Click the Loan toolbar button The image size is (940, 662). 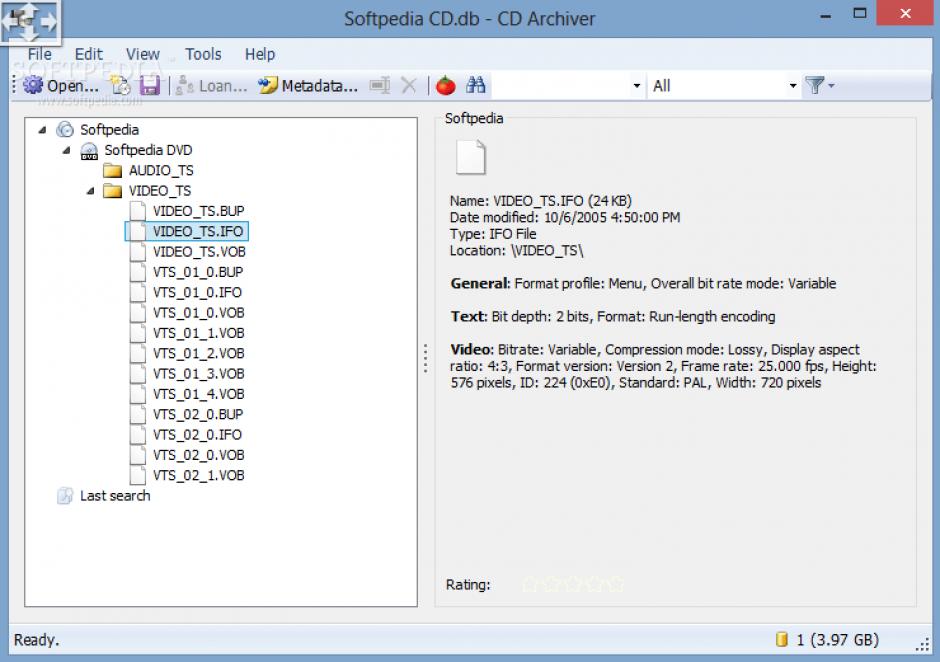[x=211, y=86]
